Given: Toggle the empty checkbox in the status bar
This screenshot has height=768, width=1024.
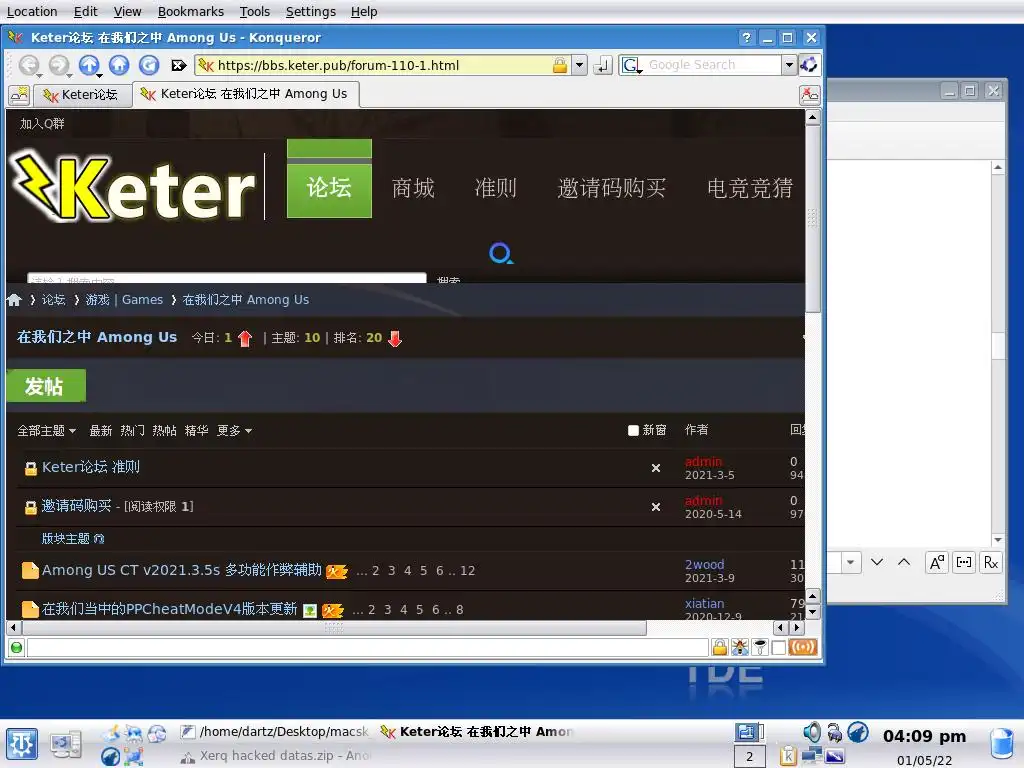Looking at the screenshot, I should point(778,647).
